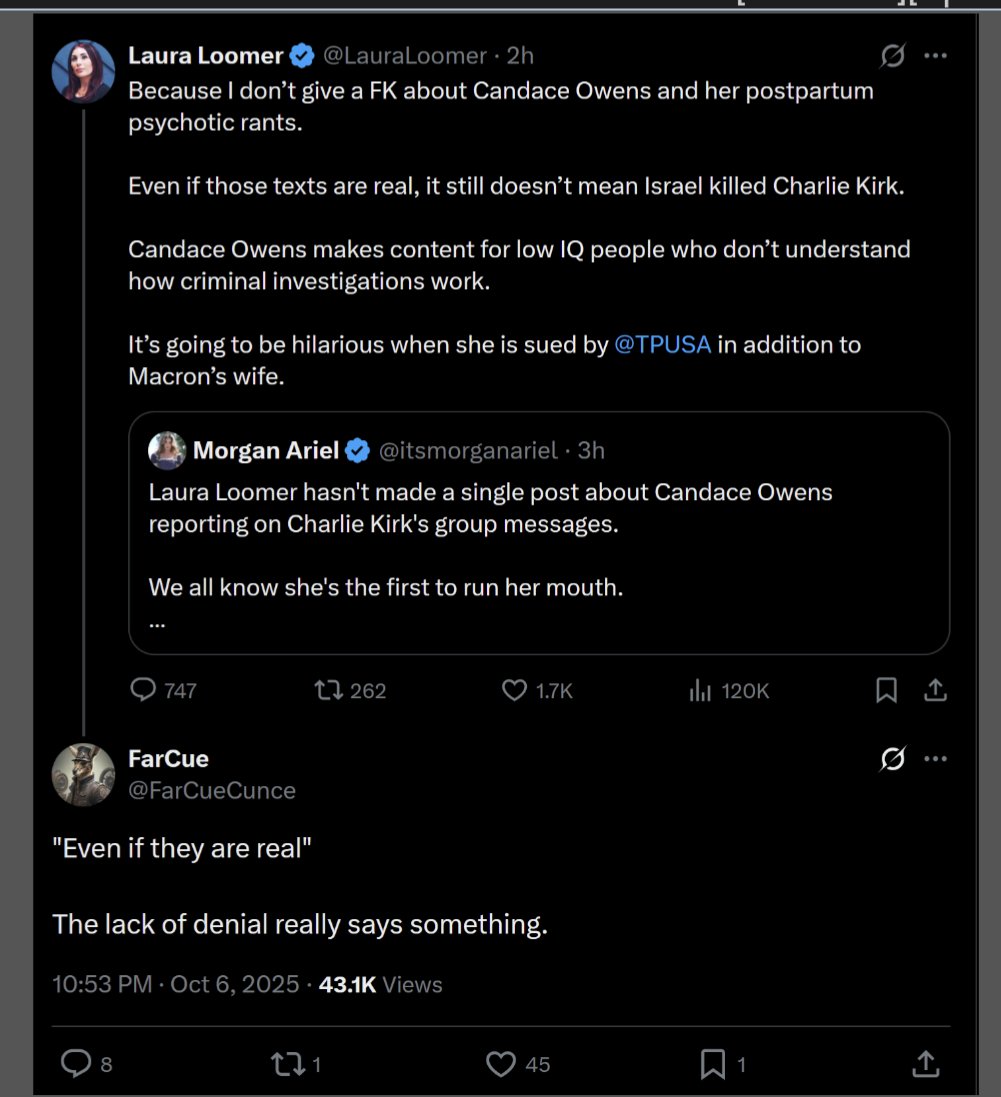1001x1097 pixels.
Task: Open the 10:53 PM Oct 6, 2025 timestamp
Action: 175,984
